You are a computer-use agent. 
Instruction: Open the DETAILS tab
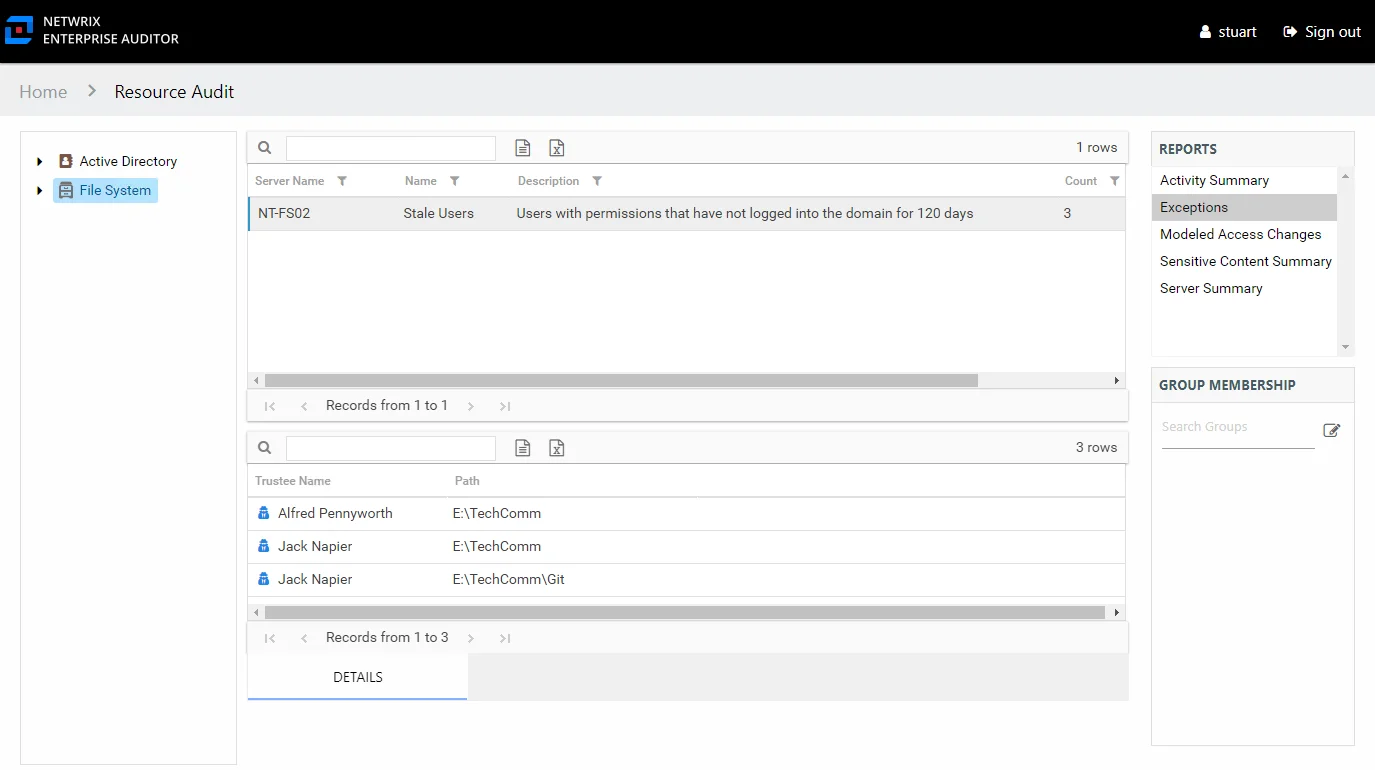tap(358, 677)
